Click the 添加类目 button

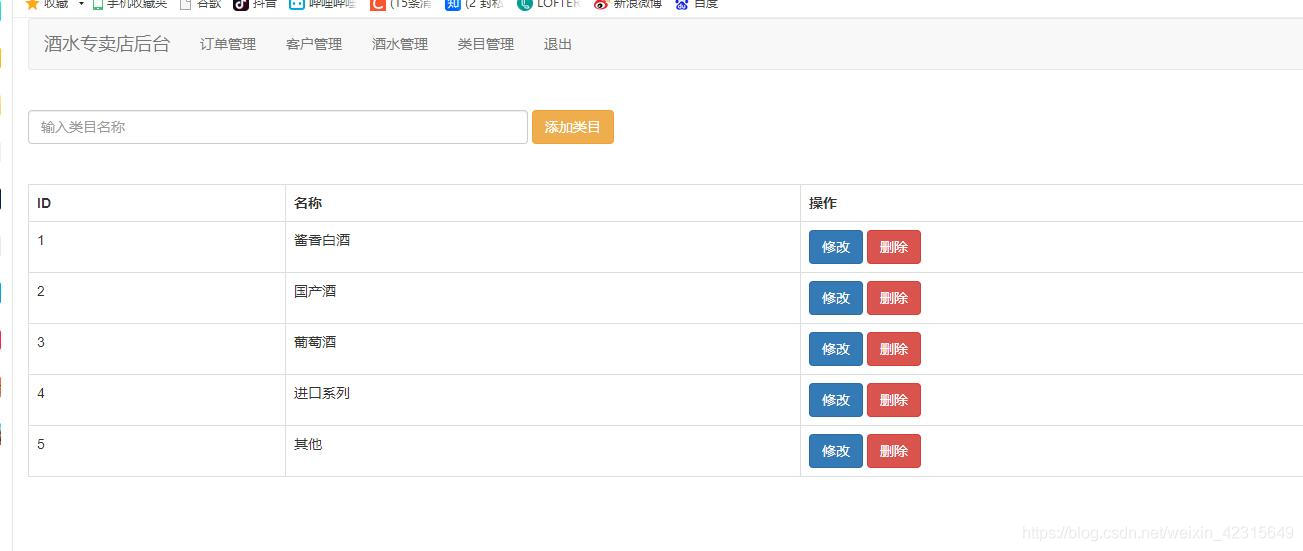573,127
